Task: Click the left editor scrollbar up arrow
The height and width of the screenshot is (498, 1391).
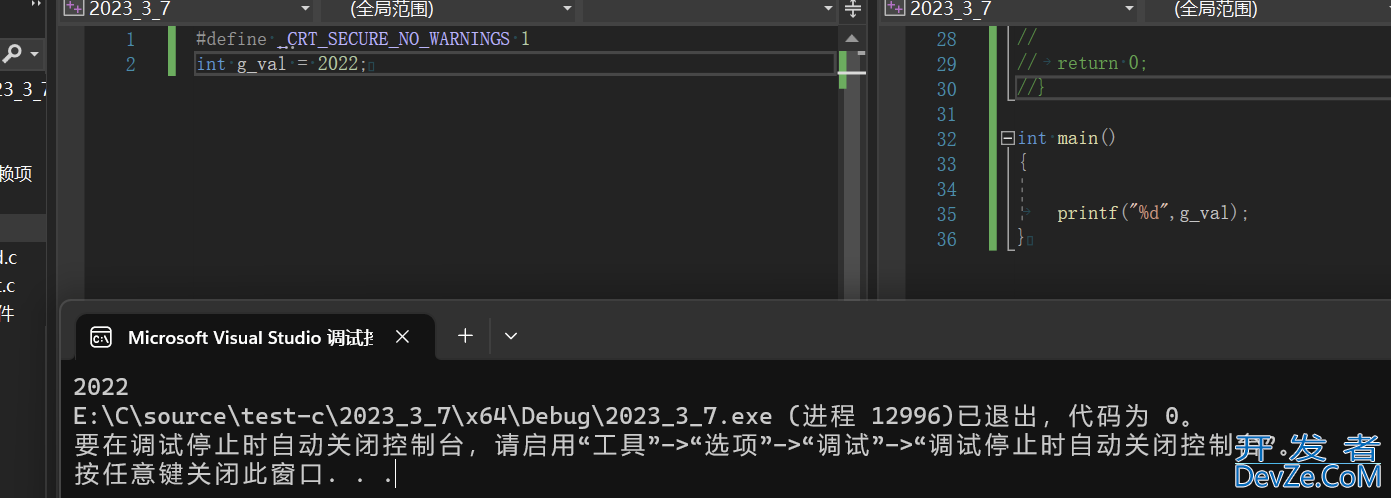Action: (853, 39)
